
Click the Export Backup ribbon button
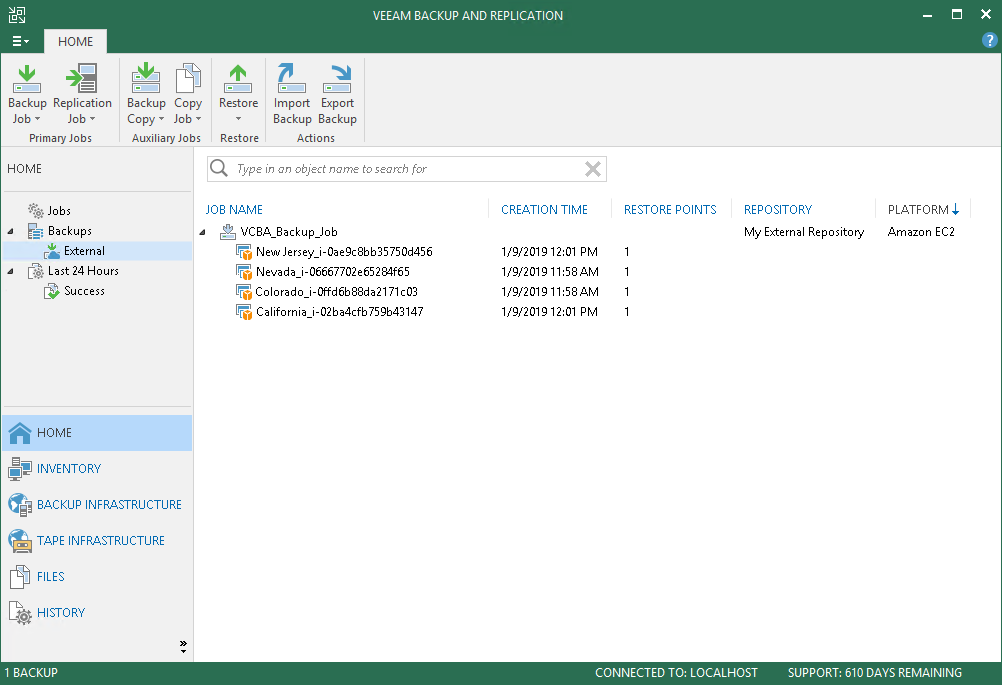337,94
